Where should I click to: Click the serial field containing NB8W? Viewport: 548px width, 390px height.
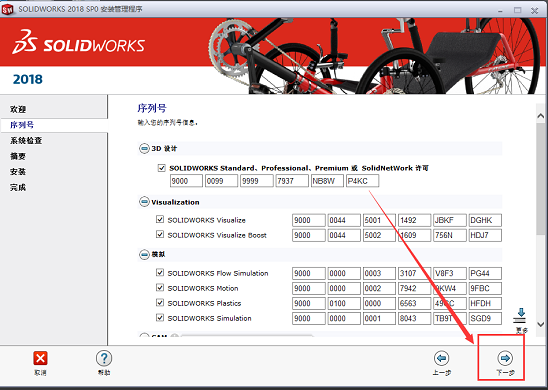(x=327, y=181)
